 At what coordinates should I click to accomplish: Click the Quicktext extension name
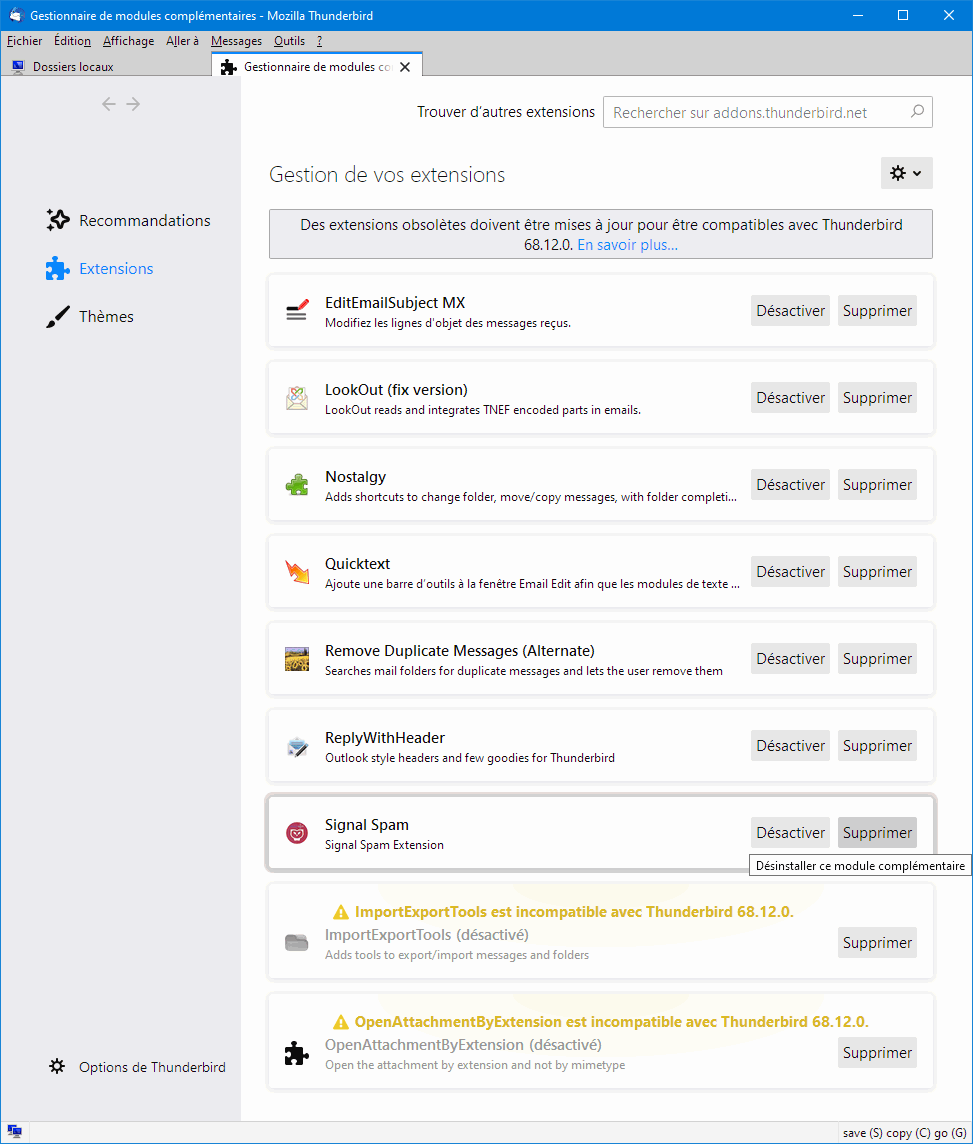click(357, 563)
